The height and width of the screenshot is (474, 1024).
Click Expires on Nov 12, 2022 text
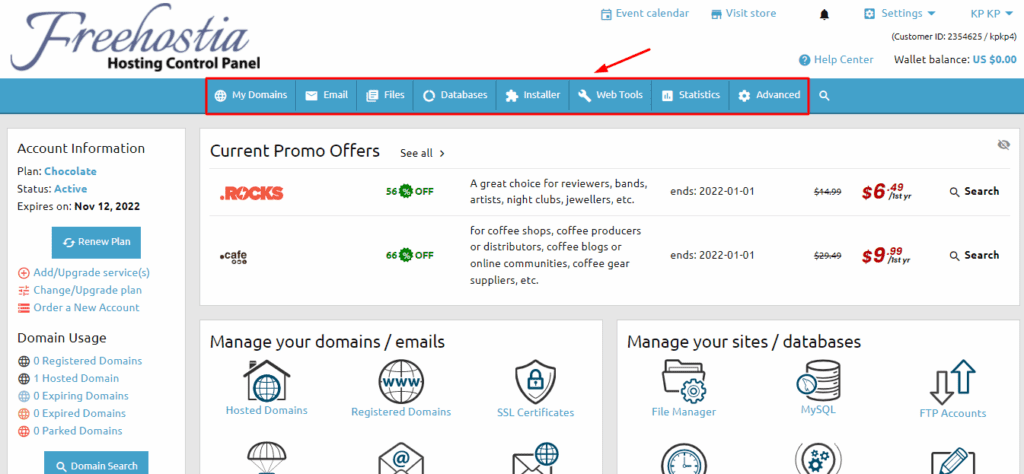78,207
